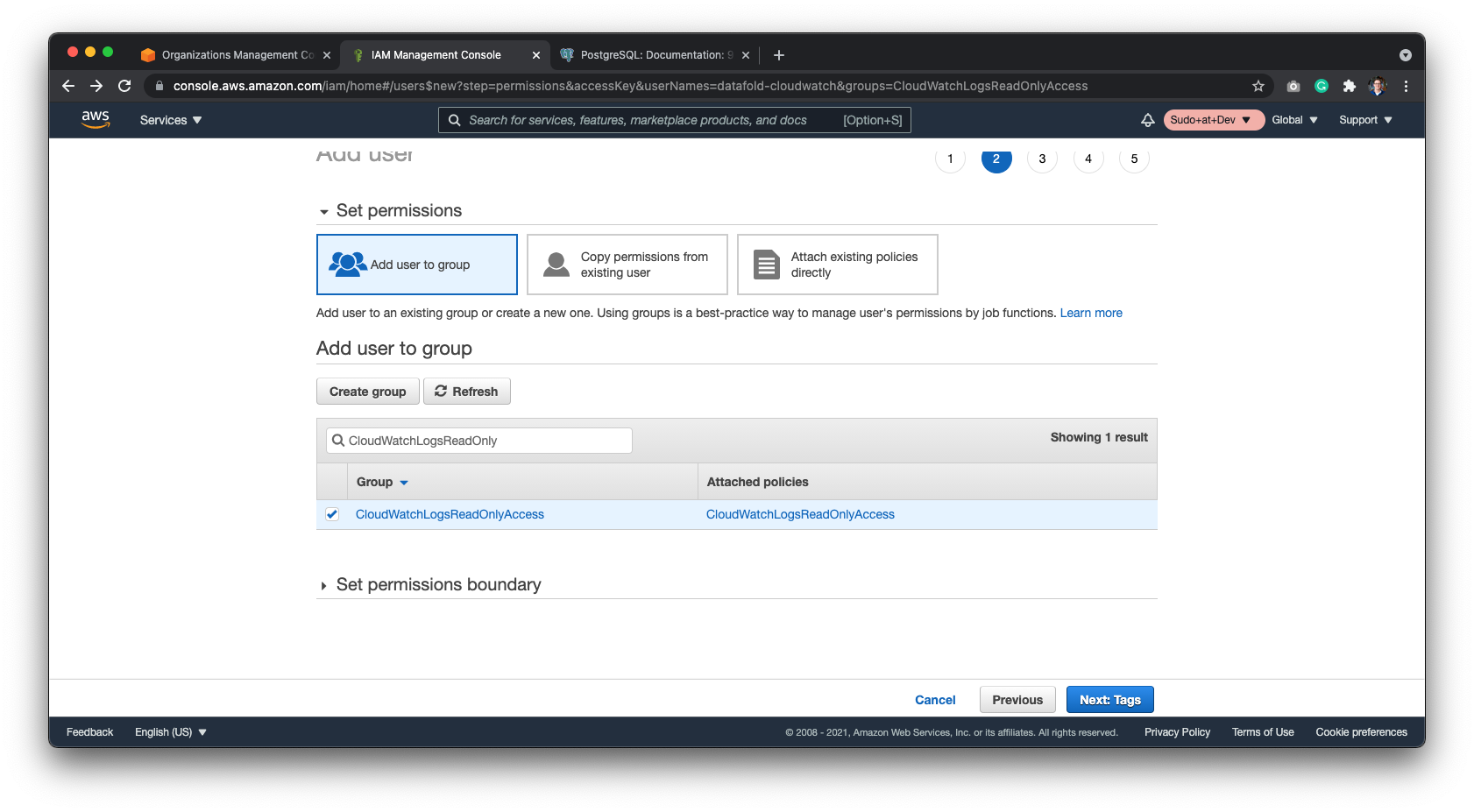Open the Terms of Use link
Viewport: 1474px width, 812px height.
1263,732
